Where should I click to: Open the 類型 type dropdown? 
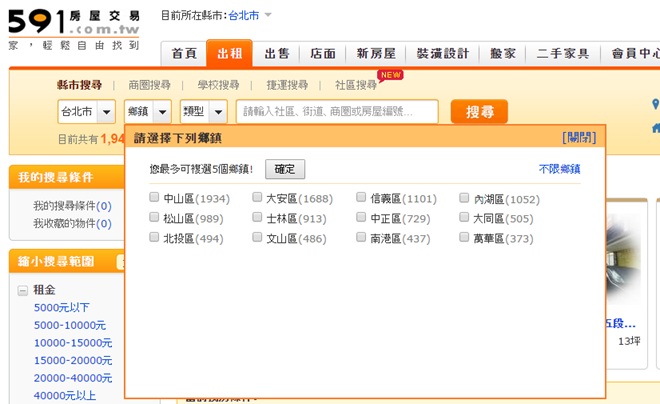point(203,112)
